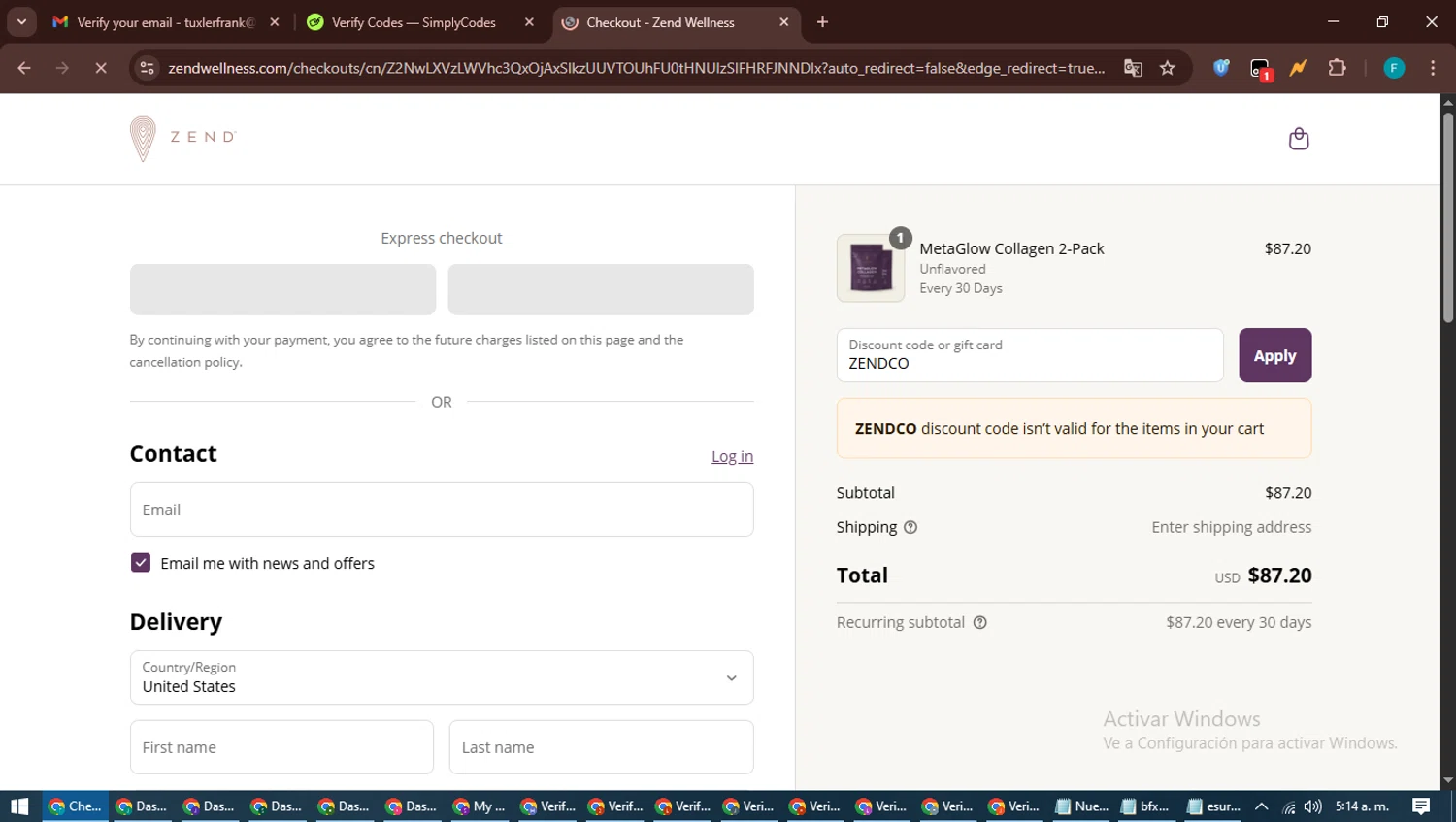Click the second express checkout button
Viewport: 1456px width, 822px height.
point(601,289)
